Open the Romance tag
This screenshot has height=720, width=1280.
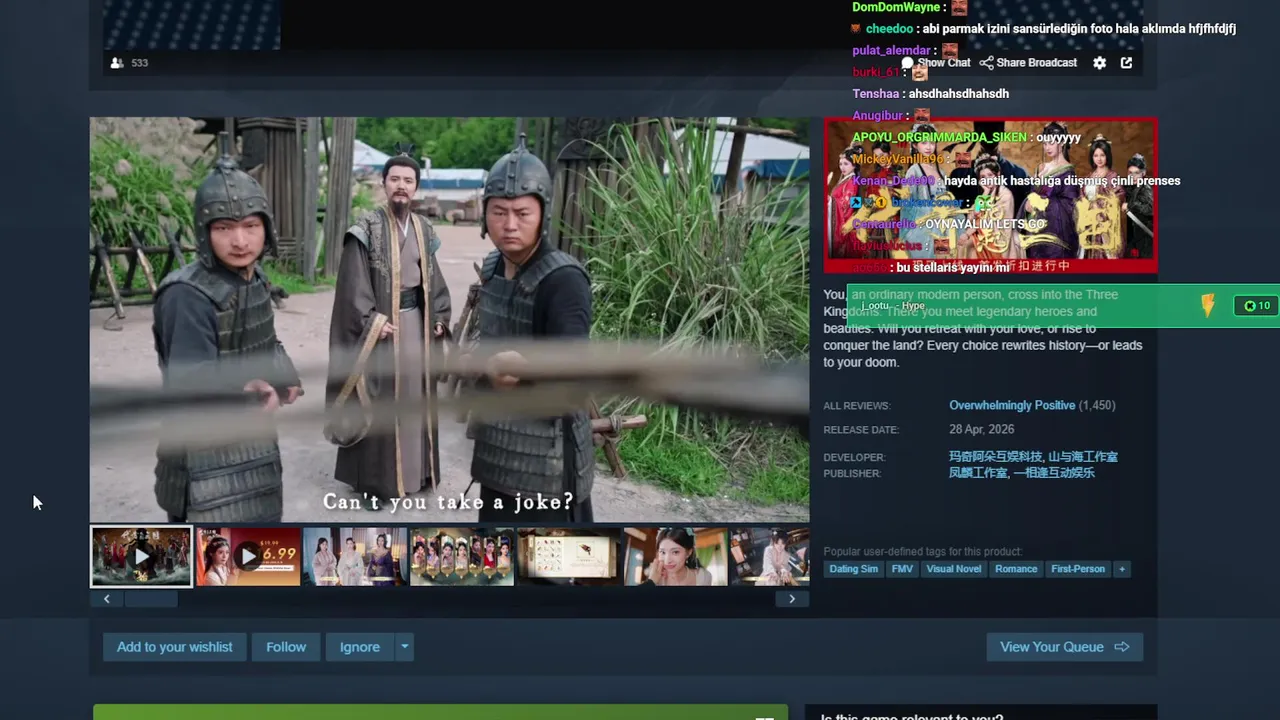pos(1016,569)
